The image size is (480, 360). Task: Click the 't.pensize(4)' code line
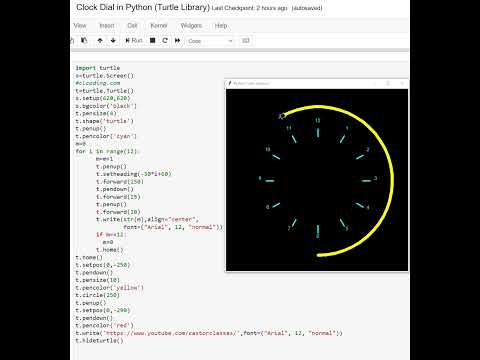pos(96,113)
